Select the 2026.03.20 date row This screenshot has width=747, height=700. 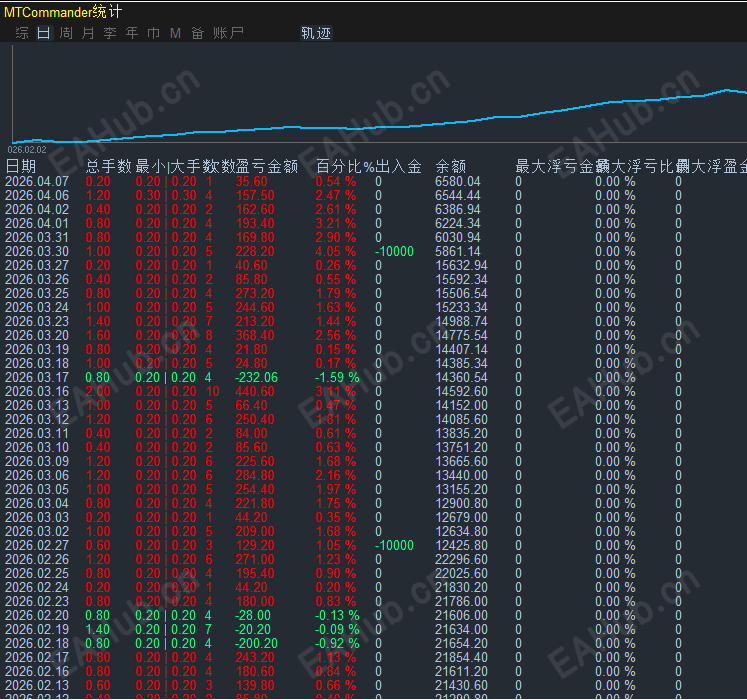pyautogui.click(x=37, y=335)
